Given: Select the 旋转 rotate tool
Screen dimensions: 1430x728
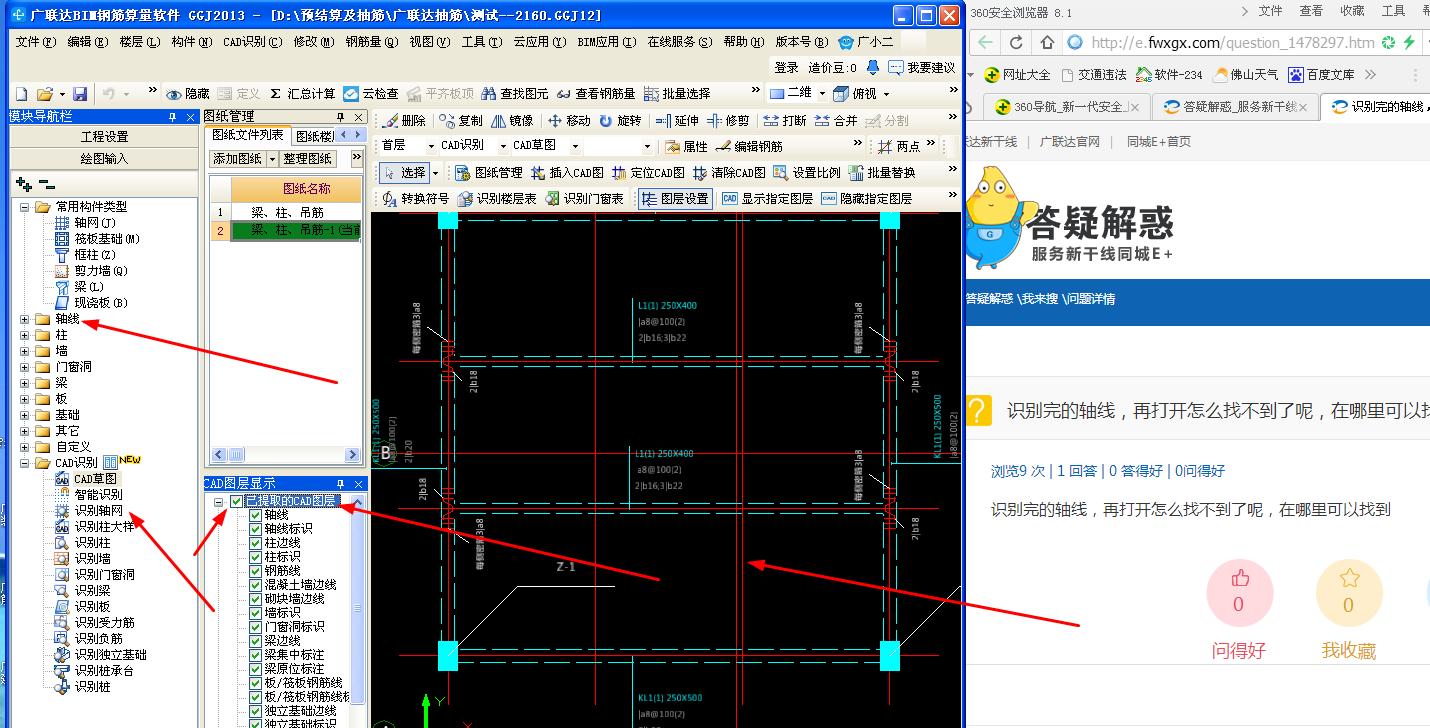Looking at the screenshot, I should tap(620, 120).
